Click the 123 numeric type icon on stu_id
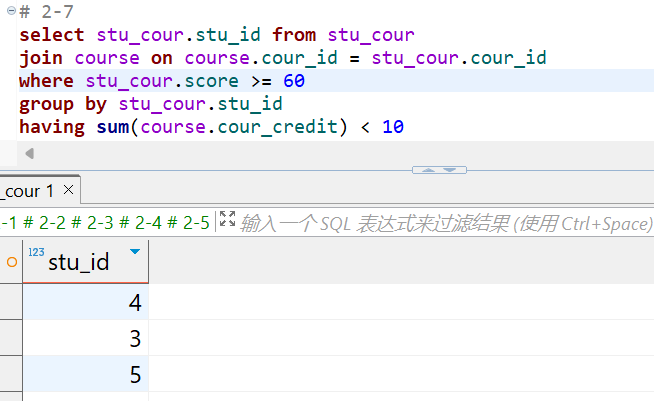Viewport: 654px width, 401px height. click(x=36, y=253)
